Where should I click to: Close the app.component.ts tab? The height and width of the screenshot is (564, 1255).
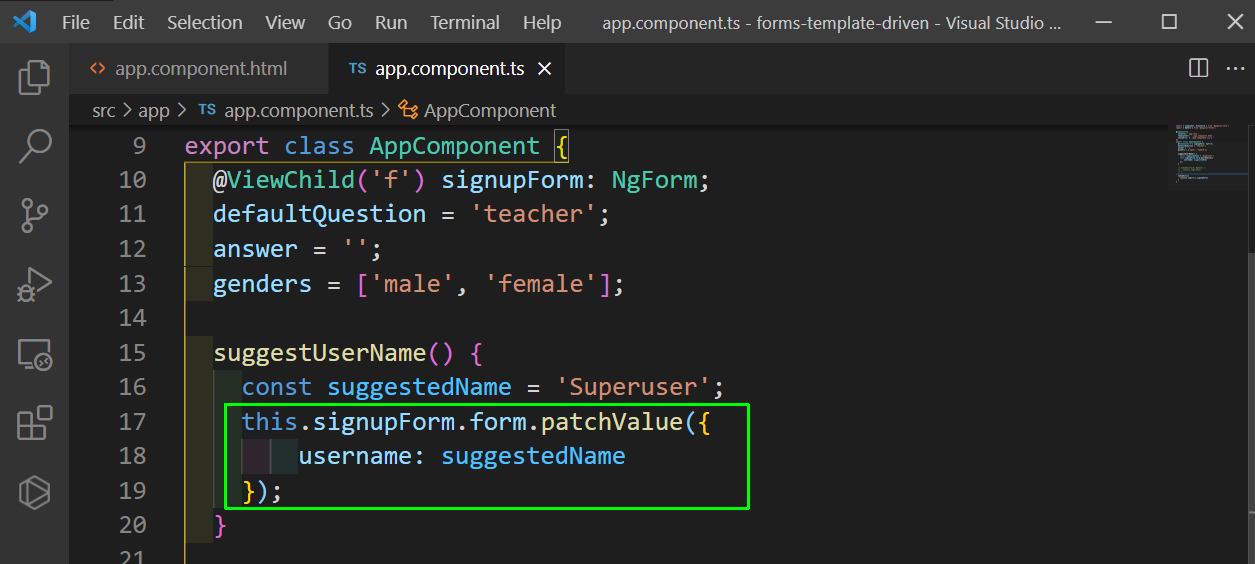(x=545, y=69)
